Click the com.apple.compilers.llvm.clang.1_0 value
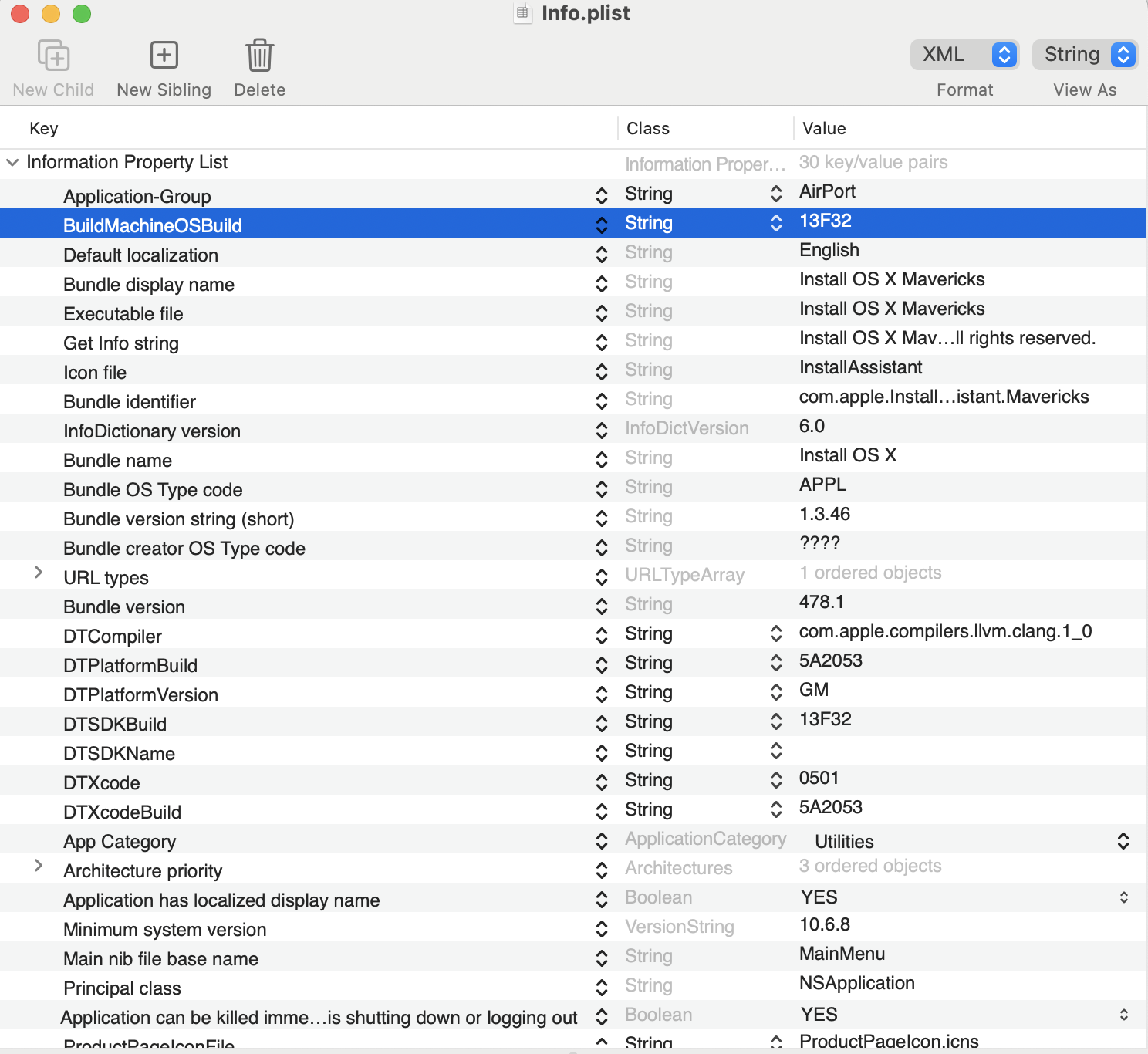 click(x=946, y=631)
